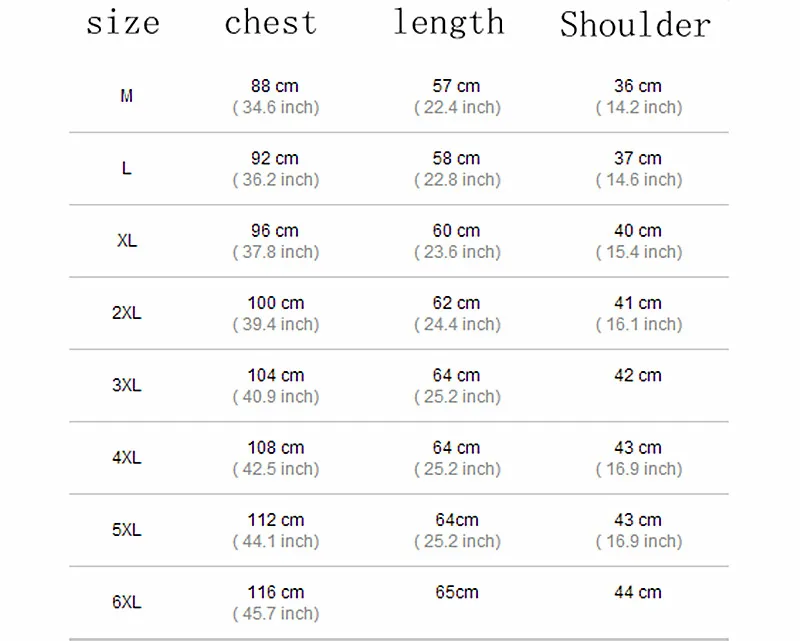800x641 pixels.
Task: Select the 6XL size row label
Action: 126,602
